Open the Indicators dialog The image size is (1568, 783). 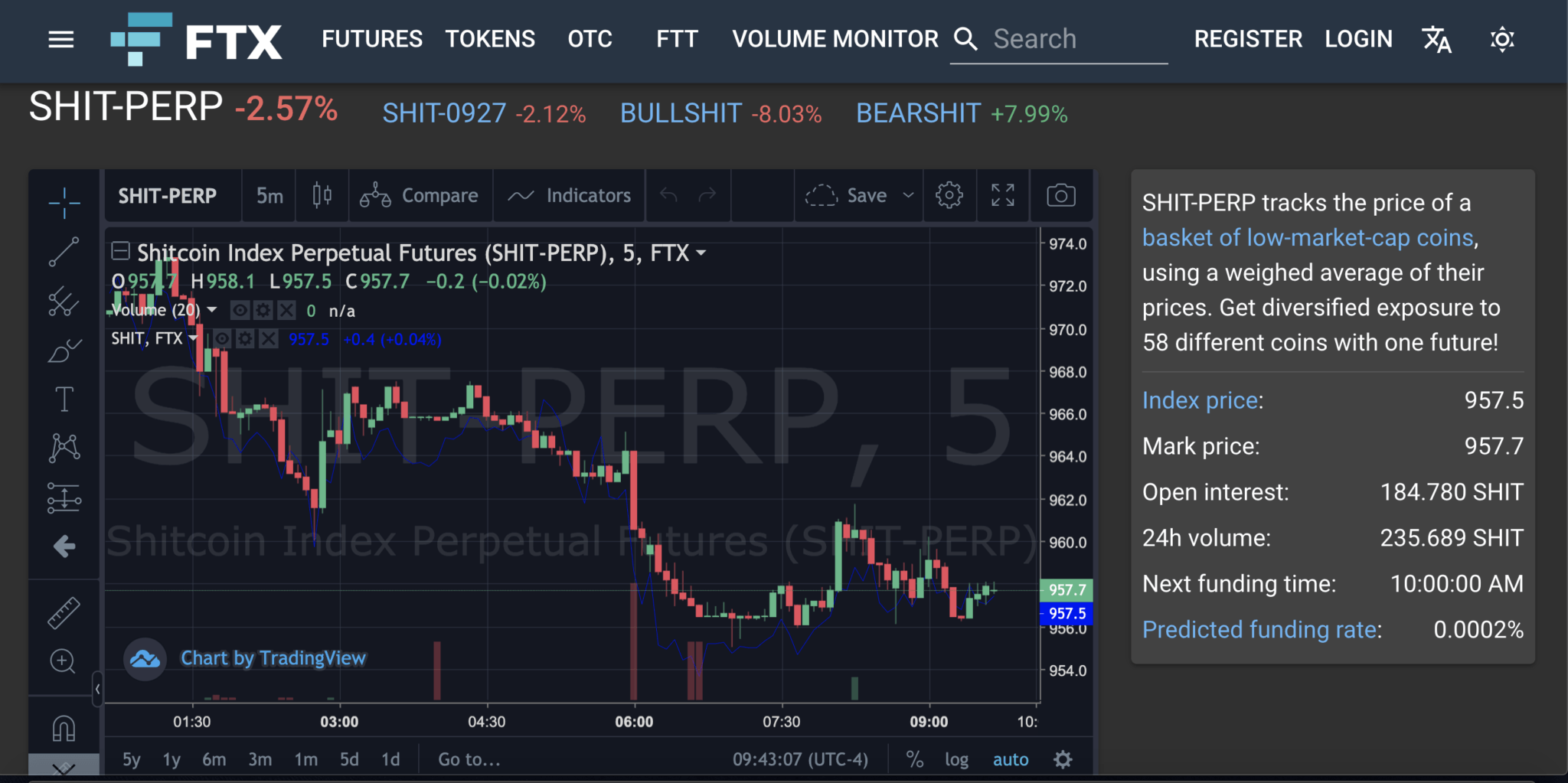(569, 196)
